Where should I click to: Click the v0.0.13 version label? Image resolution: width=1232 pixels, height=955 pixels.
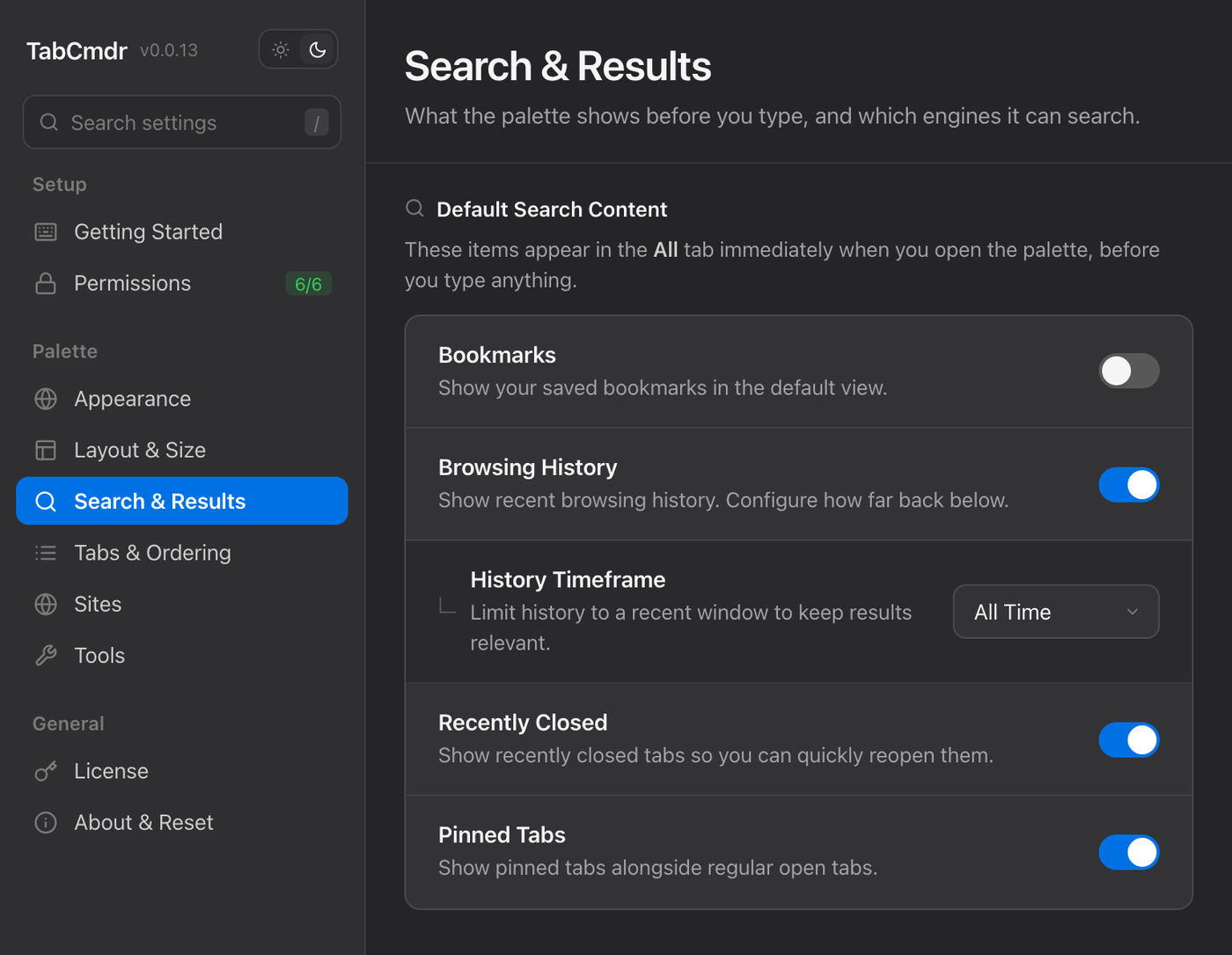pos(169,51)
